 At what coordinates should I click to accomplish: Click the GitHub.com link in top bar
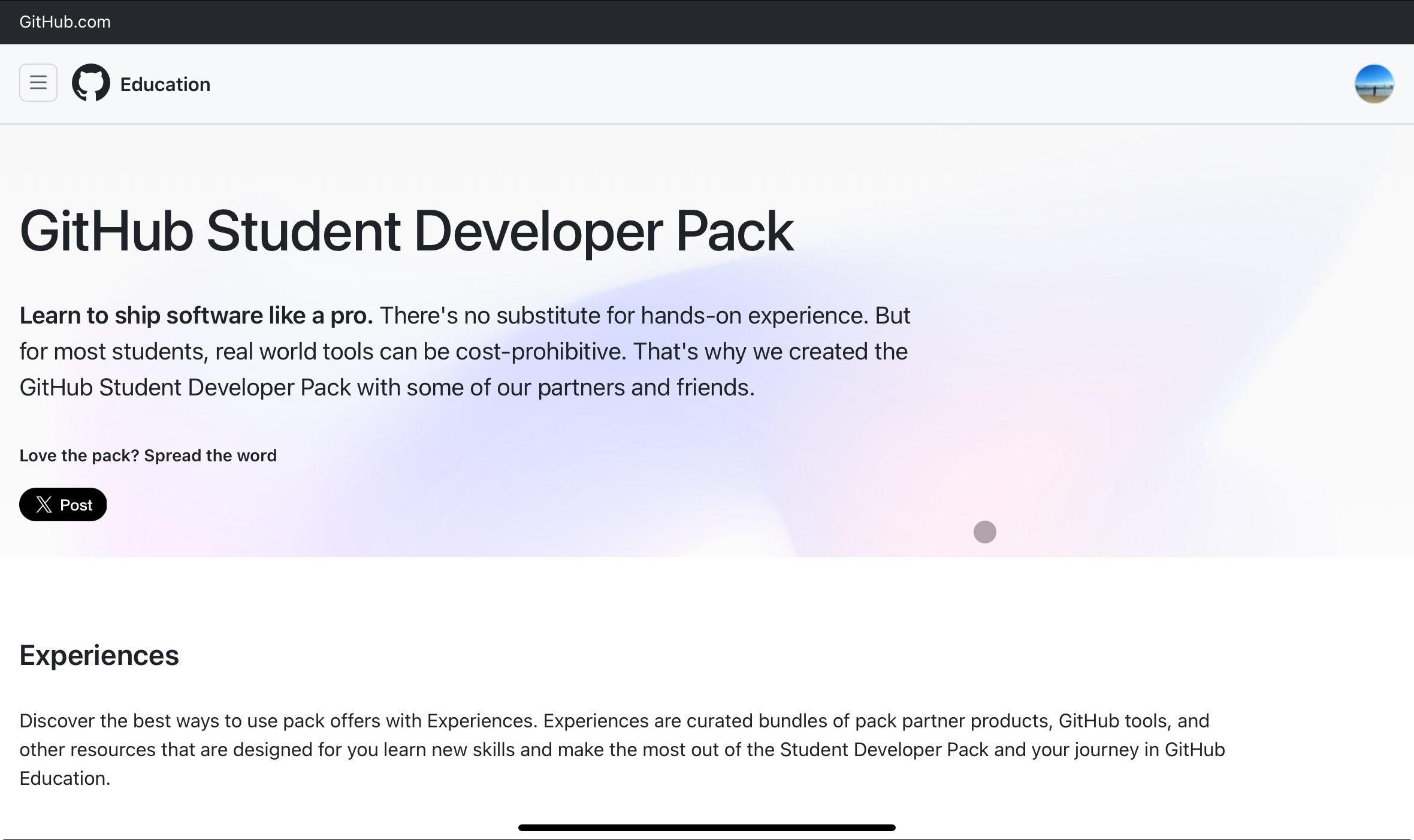coord(65,22)
